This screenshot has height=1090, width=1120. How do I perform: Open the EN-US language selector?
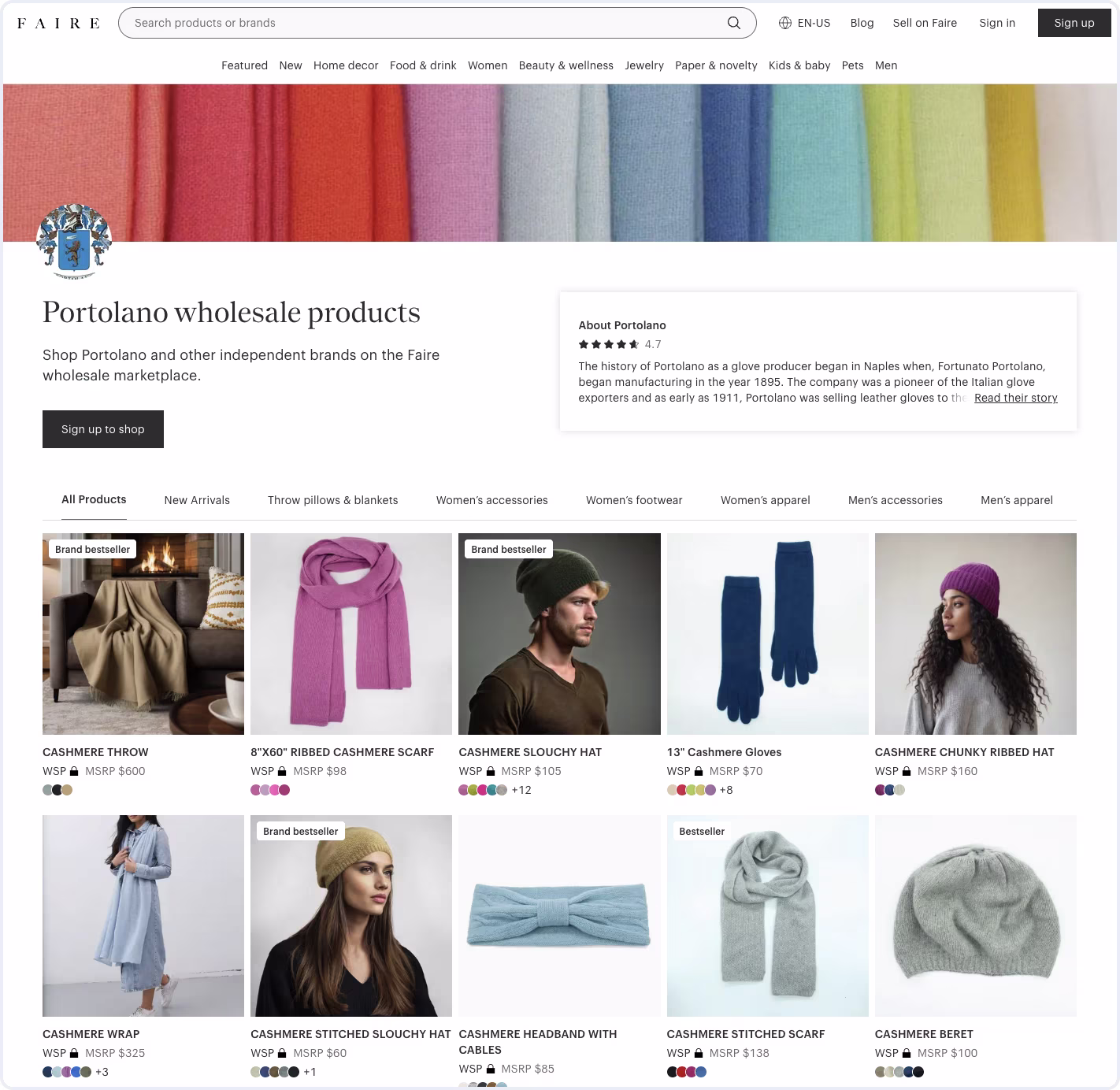(804, 23)
